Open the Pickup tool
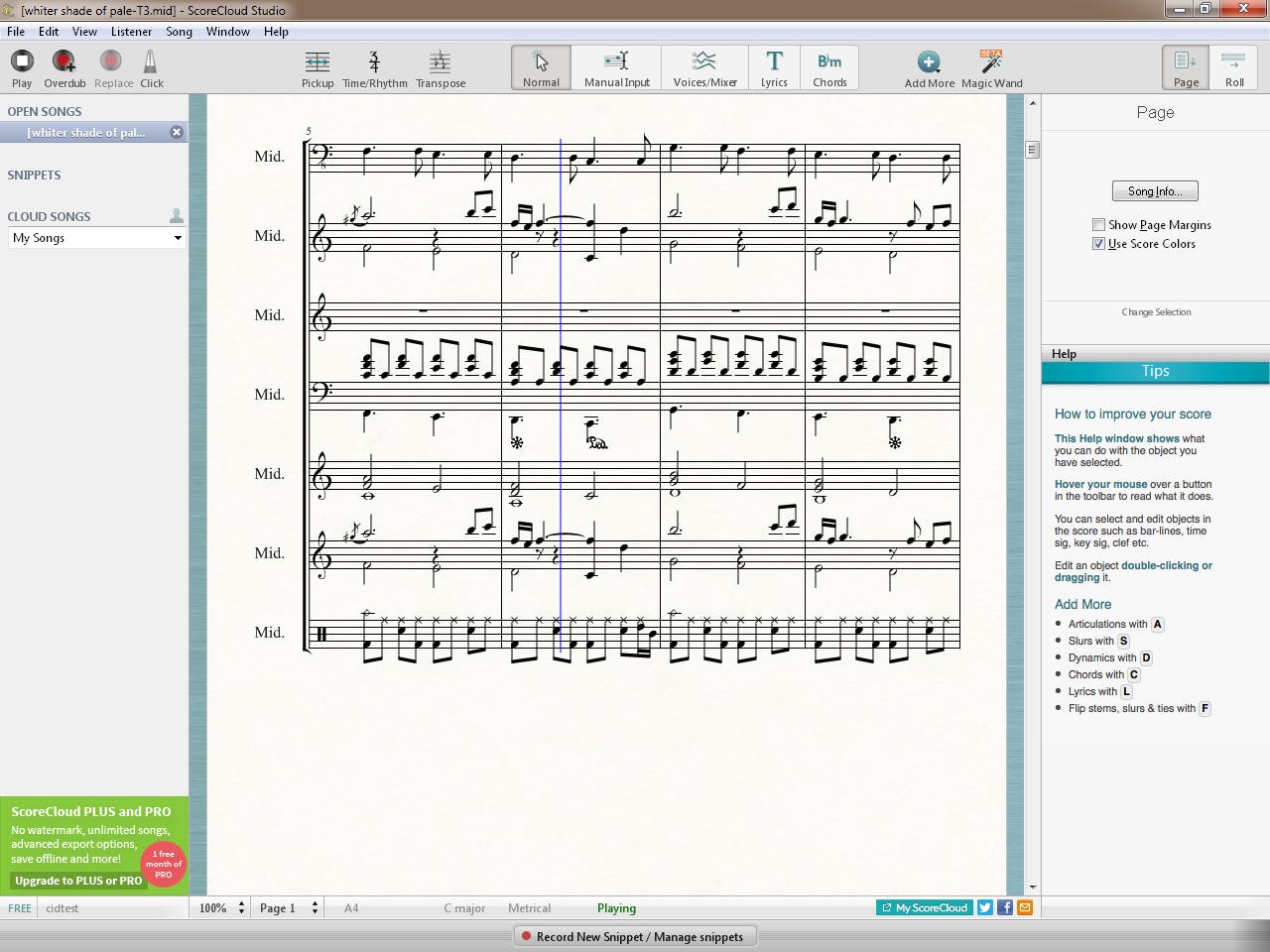 coord(317,67)
